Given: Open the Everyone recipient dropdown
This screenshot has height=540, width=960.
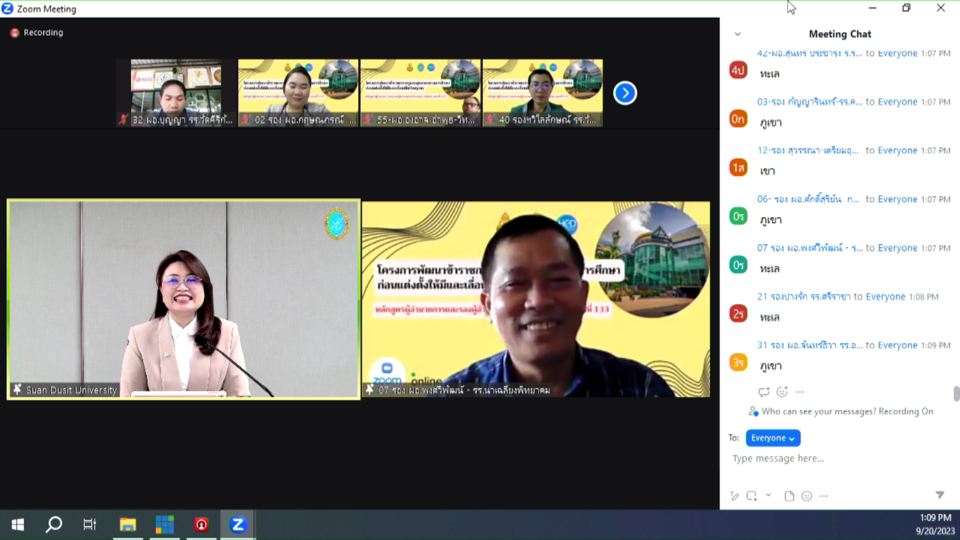Looking at the screenshot, I should [773, 438].
